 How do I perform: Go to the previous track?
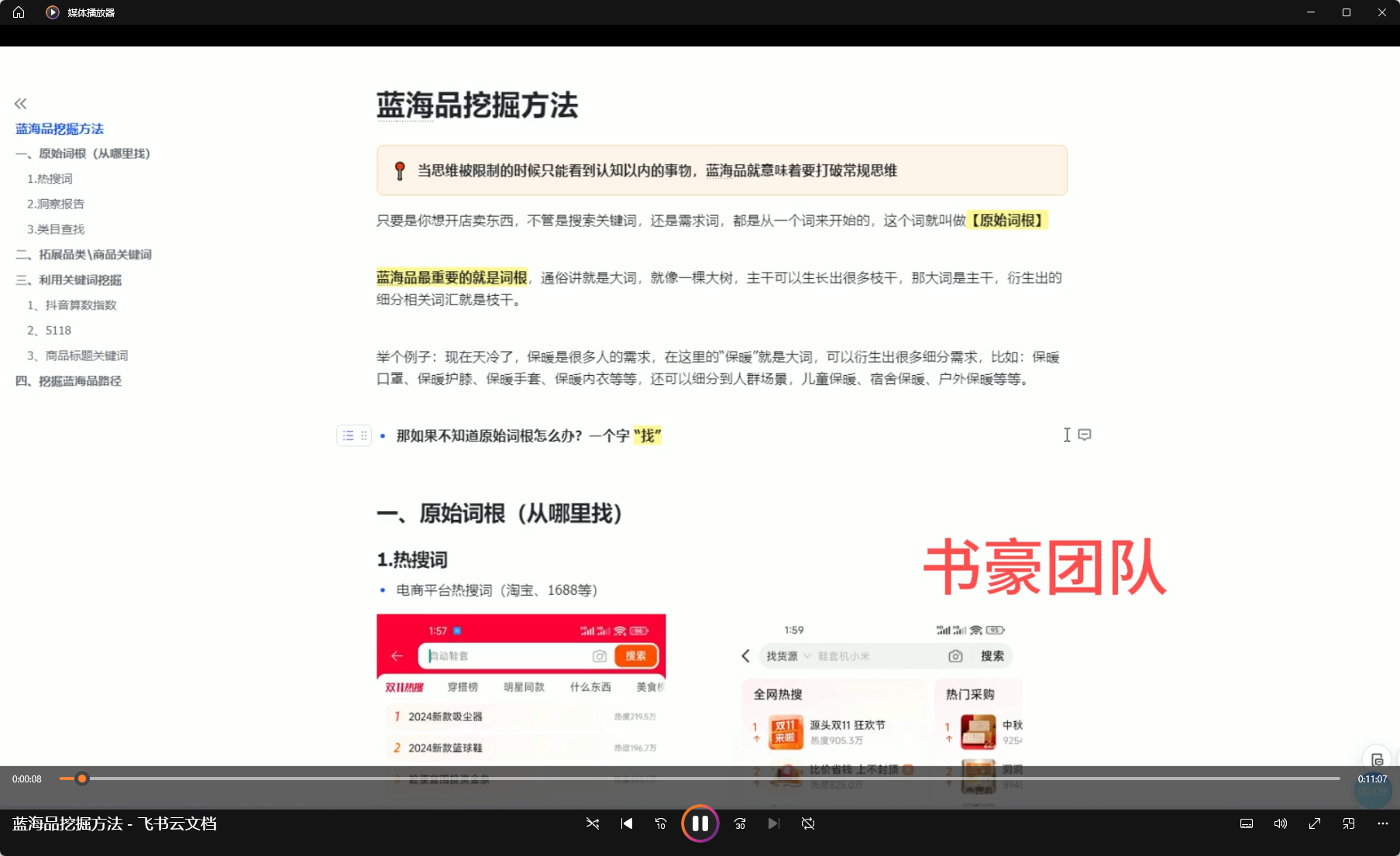tap(627, 823)
